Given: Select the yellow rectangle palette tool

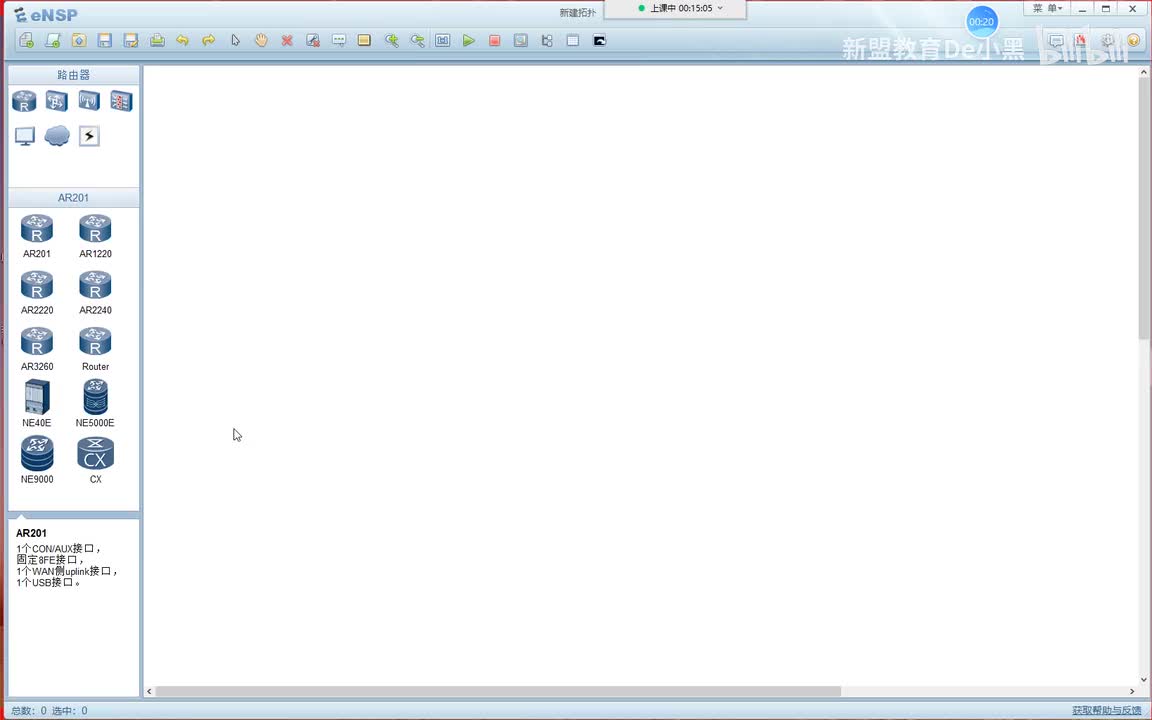Looking at the screenshot, I should pos(364,40).
